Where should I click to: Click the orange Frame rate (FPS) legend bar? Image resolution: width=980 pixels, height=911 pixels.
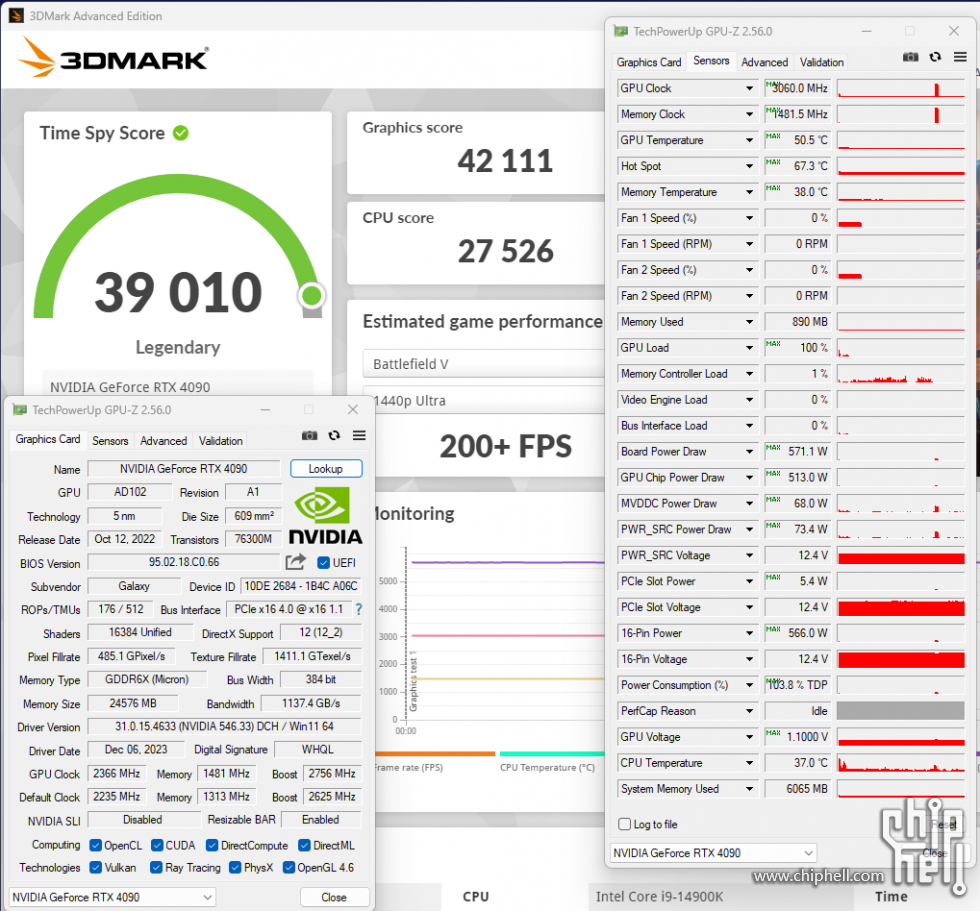[x=435, y=754]
